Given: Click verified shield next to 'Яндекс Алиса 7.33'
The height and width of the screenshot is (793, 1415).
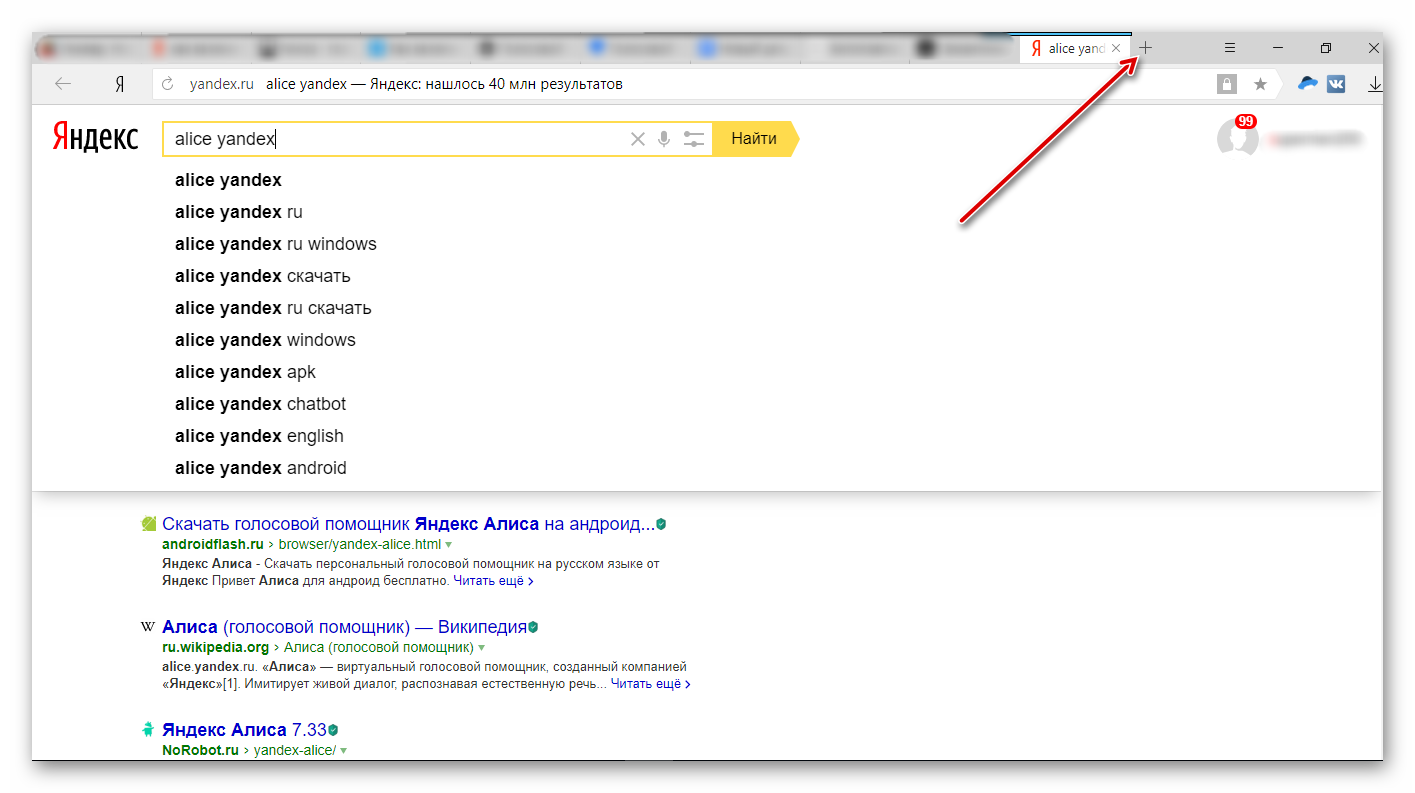Looking at the screenshot, I should point(333,730).
